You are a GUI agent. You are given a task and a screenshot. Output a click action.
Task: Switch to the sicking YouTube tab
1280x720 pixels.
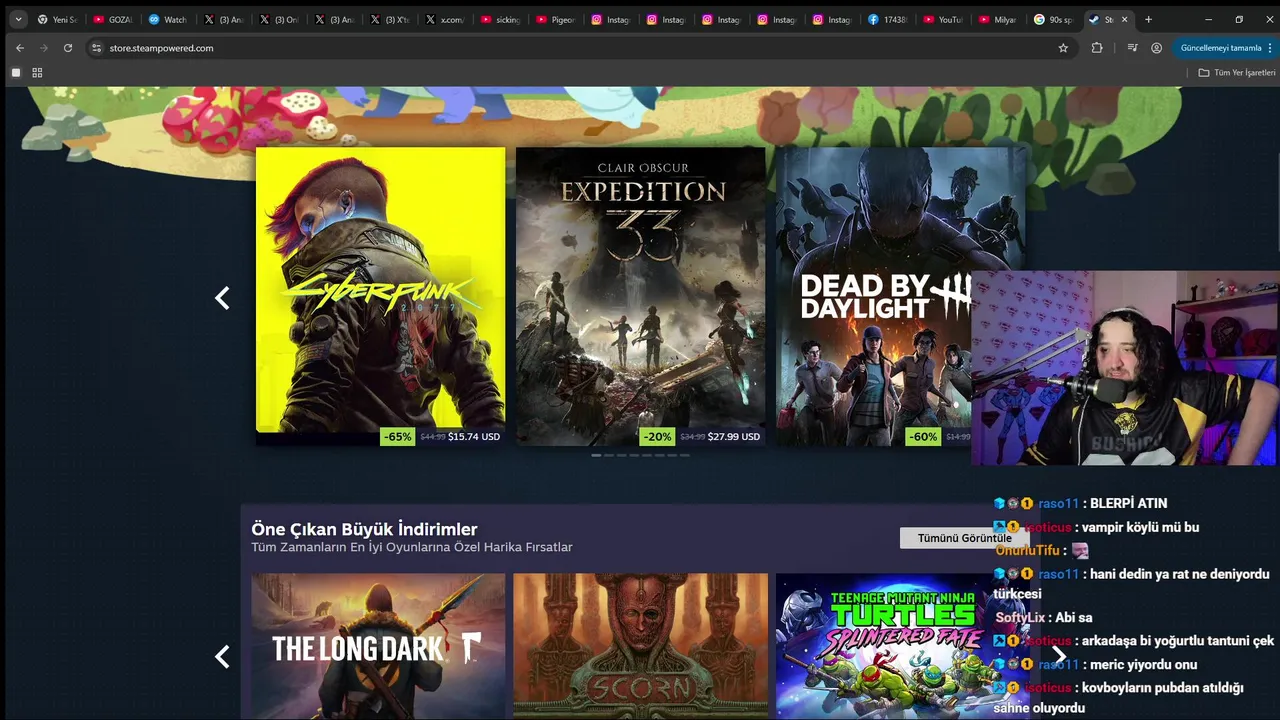[x=500, y=19]
